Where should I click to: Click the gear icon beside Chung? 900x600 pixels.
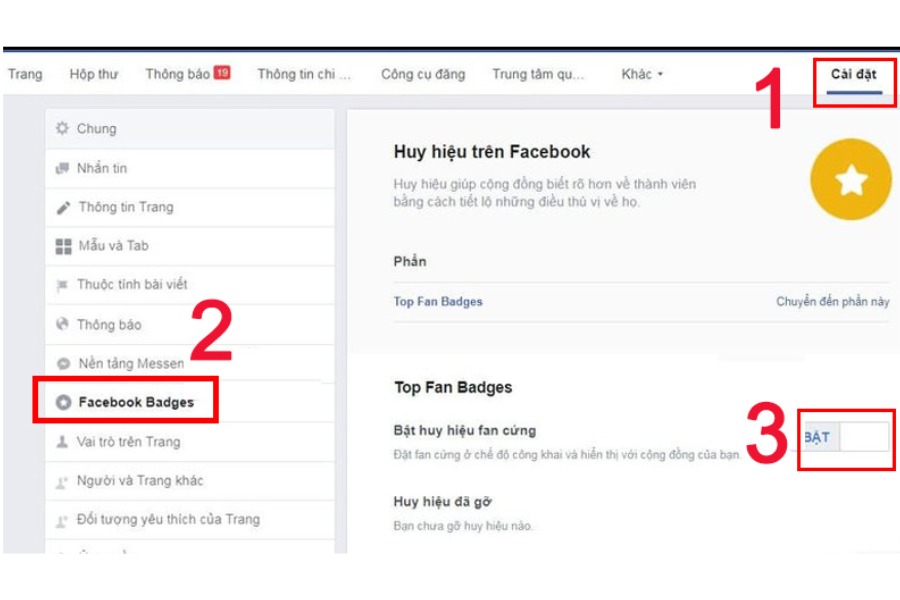[x=62, y=128]
